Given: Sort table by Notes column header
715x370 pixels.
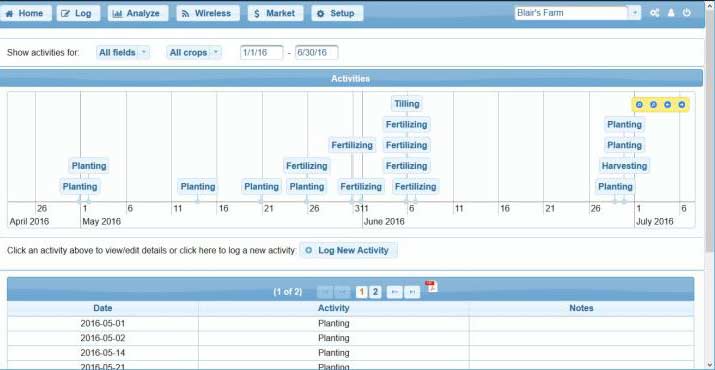Looking at the screenshot, I should [x=581, y=308].
